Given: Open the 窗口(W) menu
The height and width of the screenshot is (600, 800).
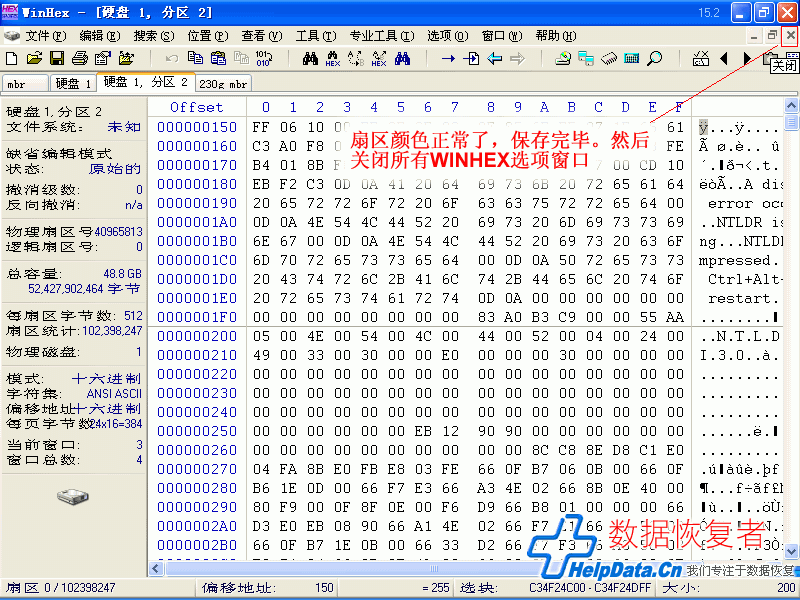Looking at the screenshot, I should click(x=502, y=36).
